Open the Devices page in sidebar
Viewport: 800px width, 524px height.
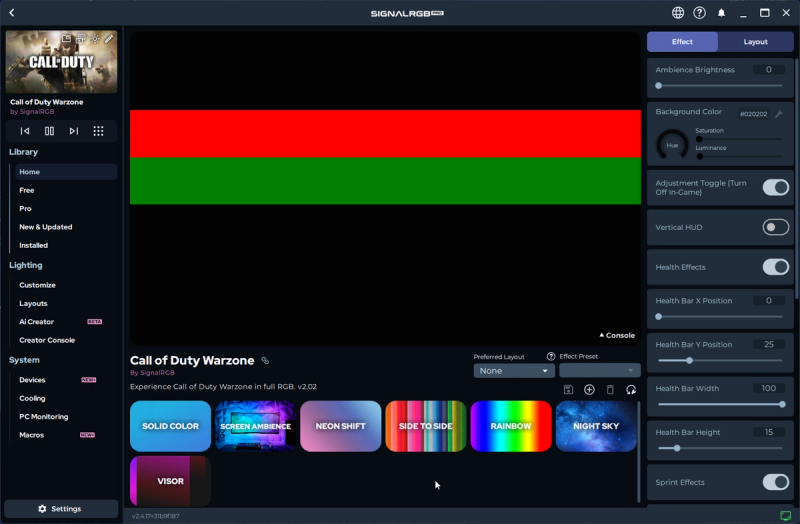32,380
